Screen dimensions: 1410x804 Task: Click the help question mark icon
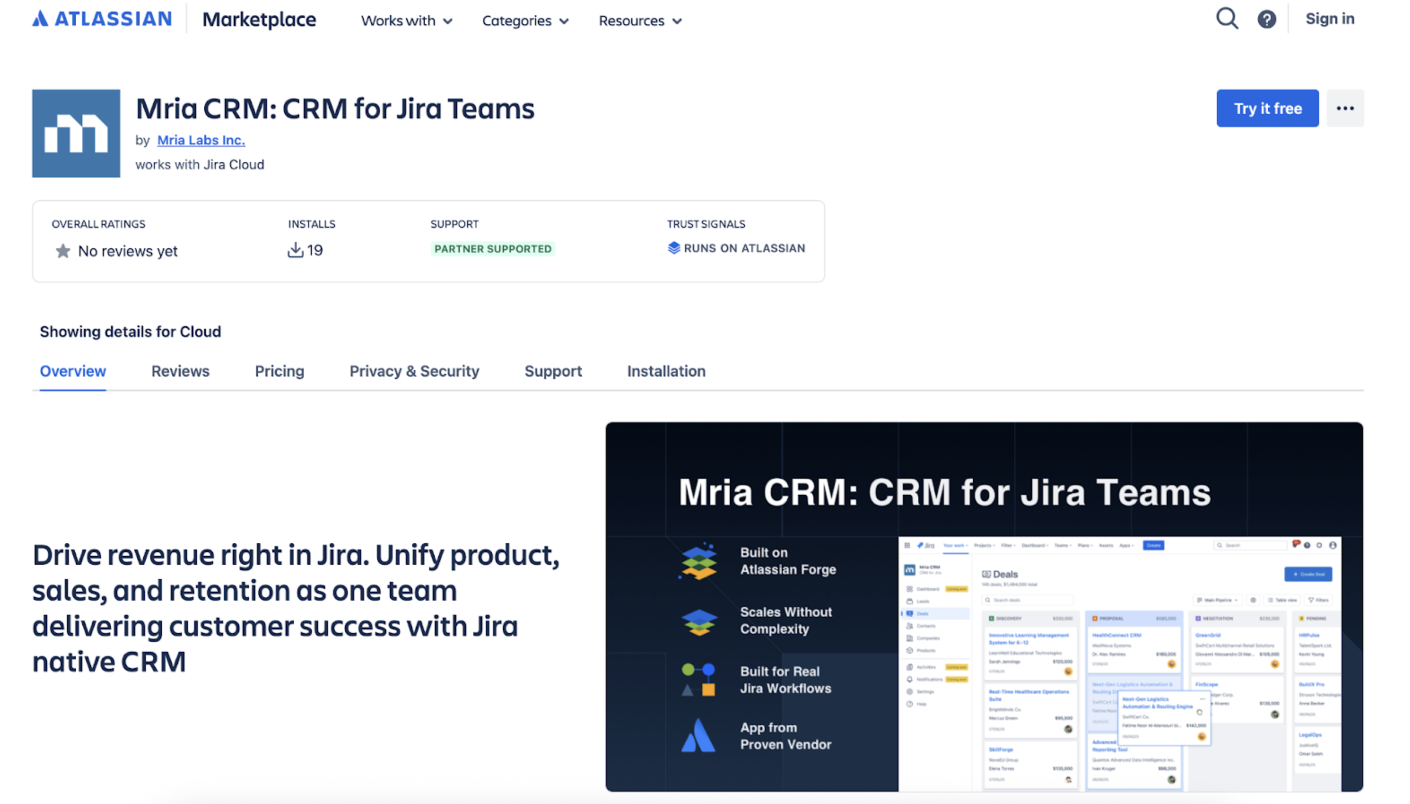tap(1267, 19)
